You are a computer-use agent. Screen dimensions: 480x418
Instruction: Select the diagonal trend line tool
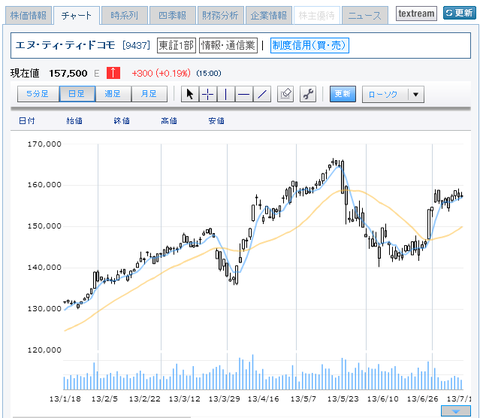[x=262, y=94]
